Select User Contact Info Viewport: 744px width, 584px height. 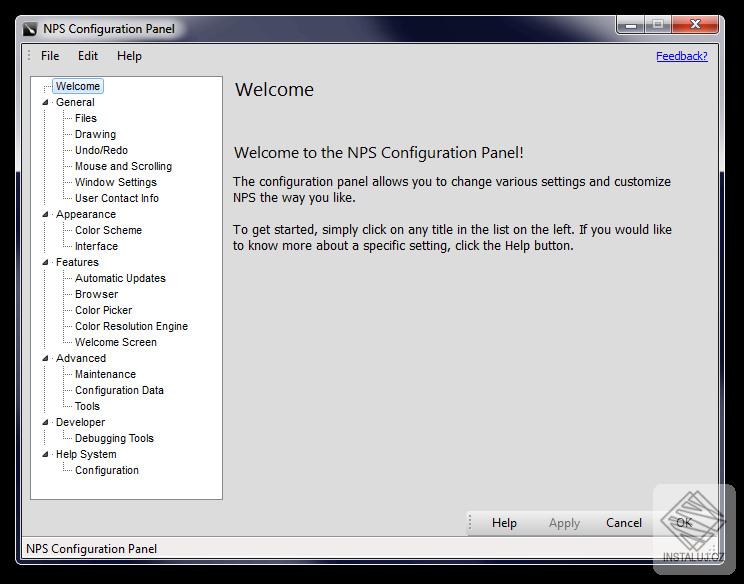coord(117,198)
